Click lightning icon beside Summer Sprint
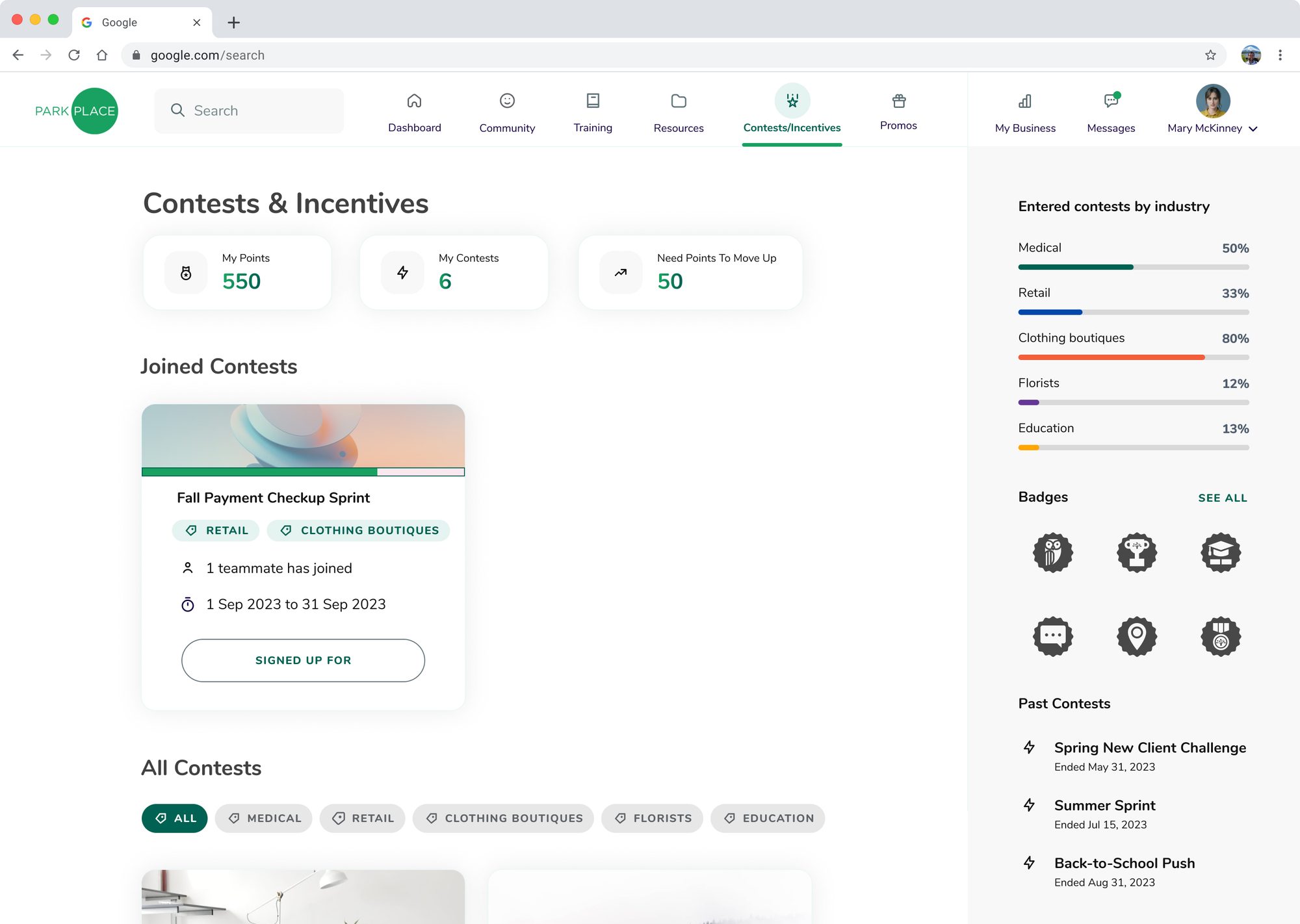This screenshot has width=1300, height=924. 1030,805
